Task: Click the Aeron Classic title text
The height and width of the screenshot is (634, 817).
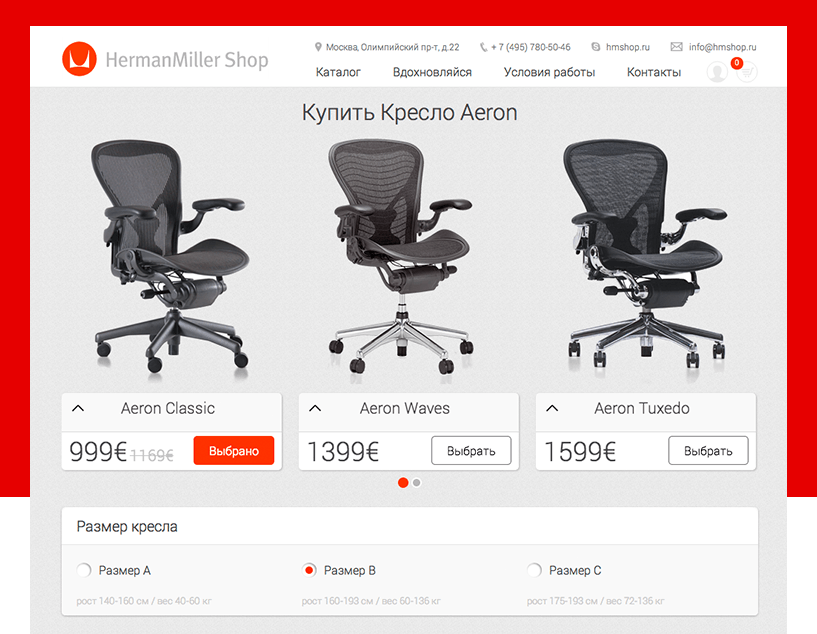Action: coord(168,408)
